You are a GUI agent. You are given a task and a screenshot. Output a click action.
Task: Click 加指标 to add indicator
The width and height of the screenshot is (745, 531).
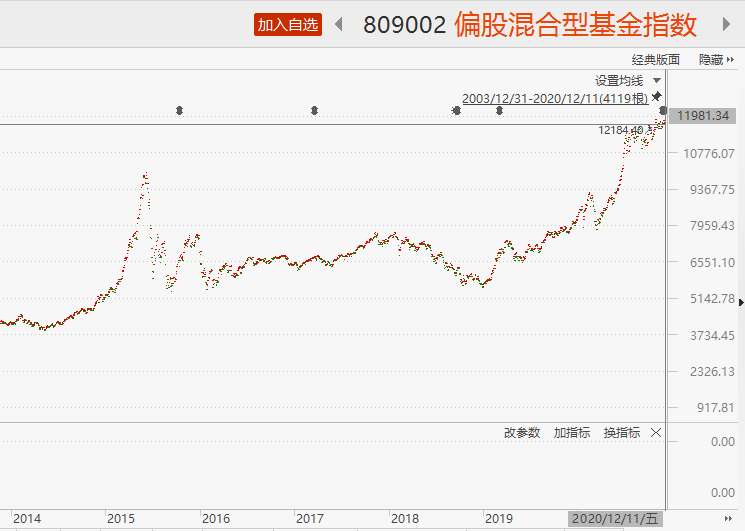click(572, 433)
